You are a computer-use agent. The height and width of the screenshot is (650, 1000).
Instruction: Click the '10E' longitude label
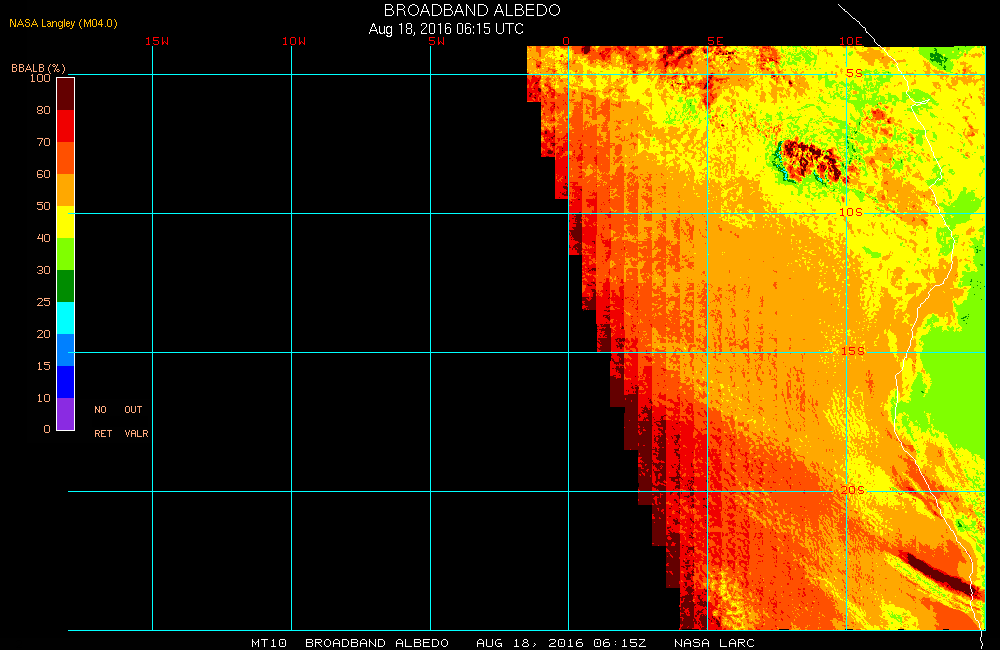click(x=851, y=41)
